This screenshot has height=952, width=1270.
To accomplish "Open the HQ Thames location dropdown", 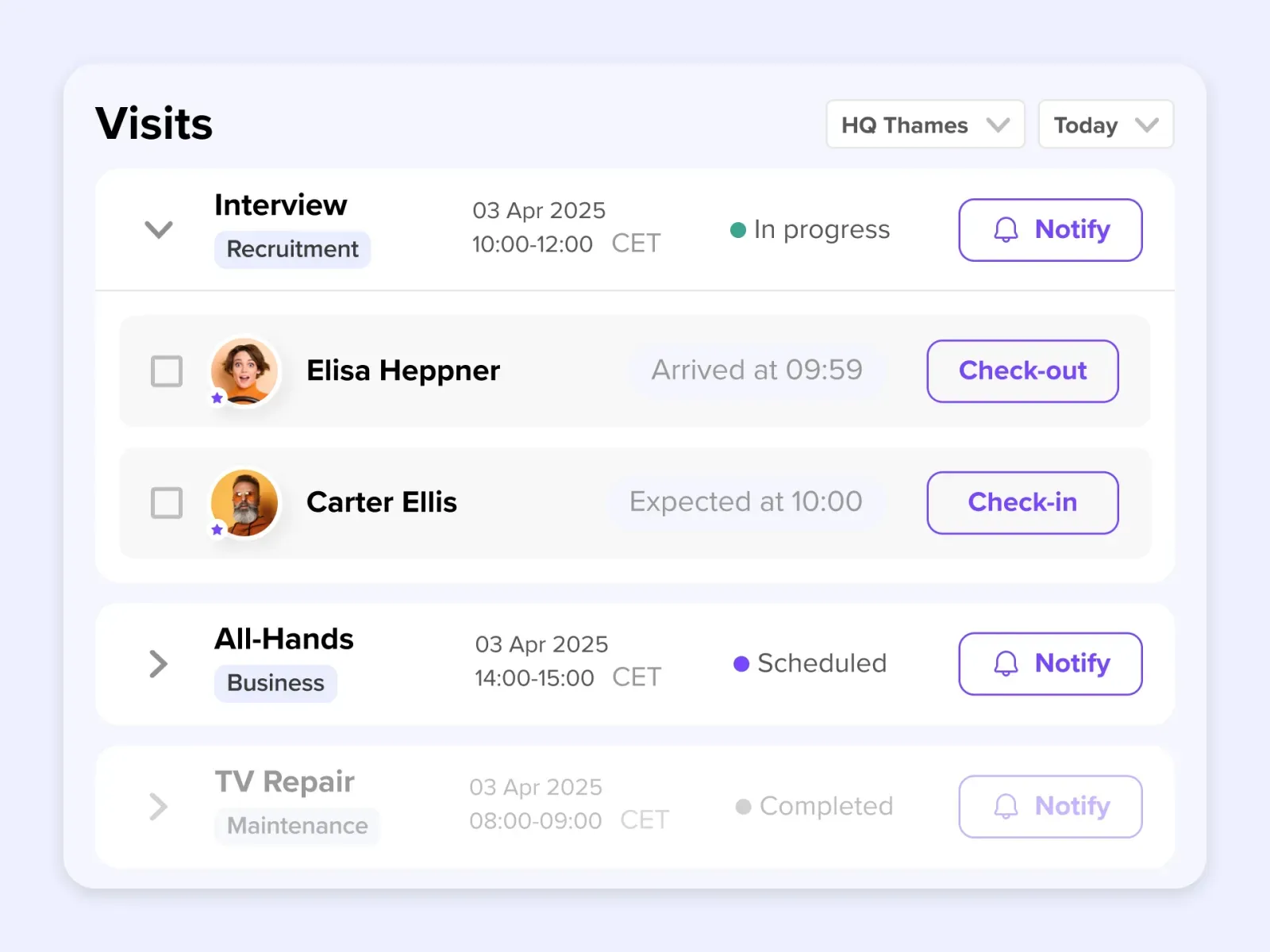I will pos(926,125).
